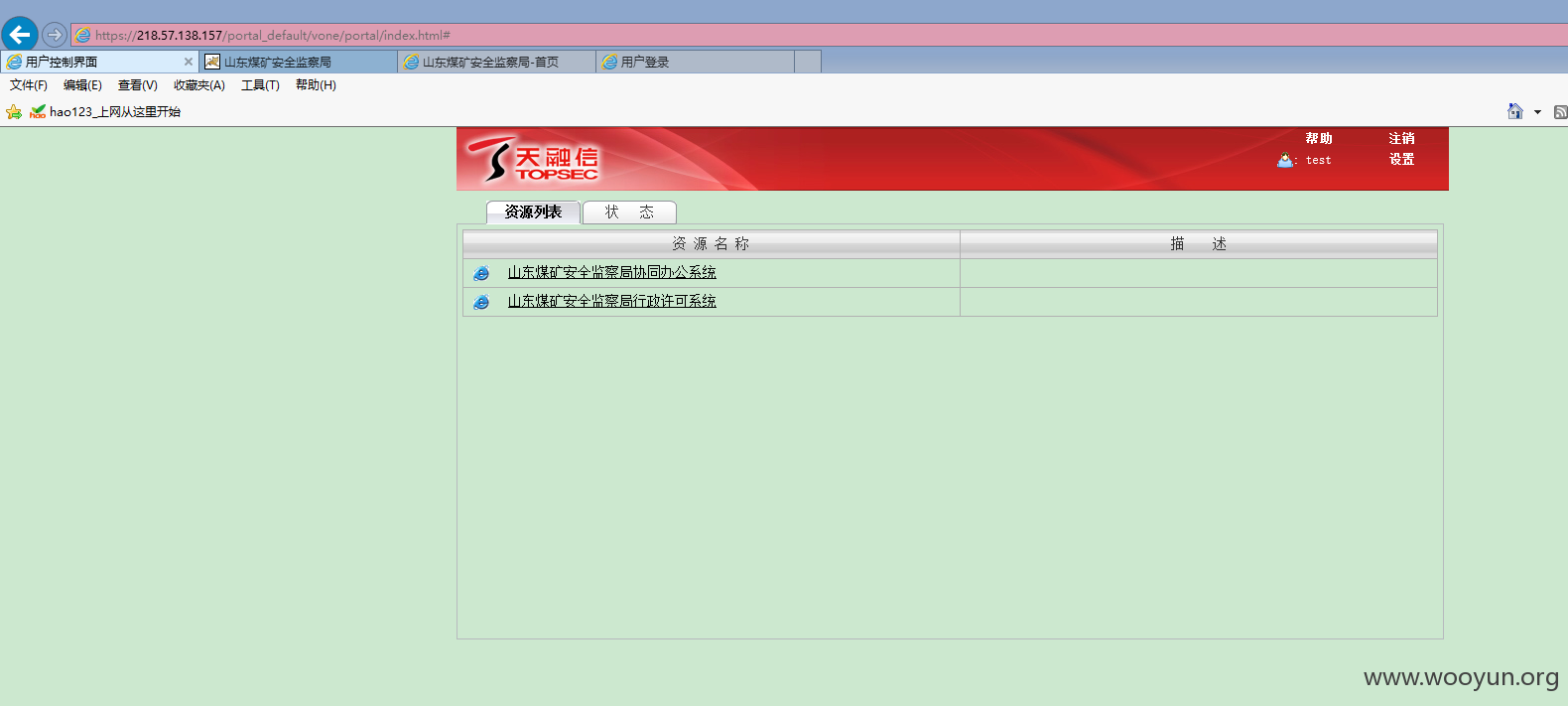Switch to the 山东煤矿安全监察局-首页 tab
This screenshot has height=706, width=1568.
(496, 62)
